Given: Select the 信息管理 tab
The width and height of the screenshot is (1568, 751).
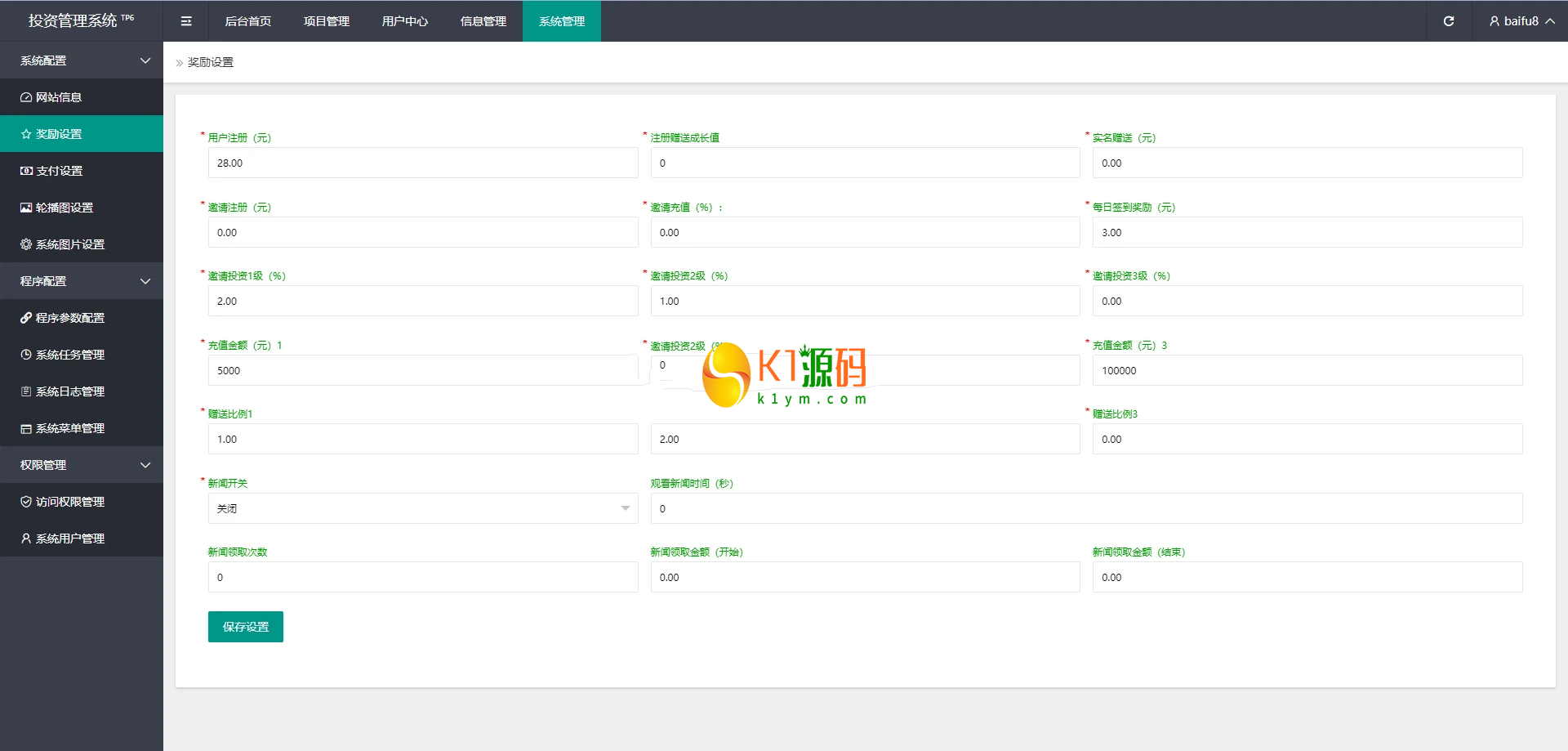Looking at the screenshot, I should tap(483, 21).
